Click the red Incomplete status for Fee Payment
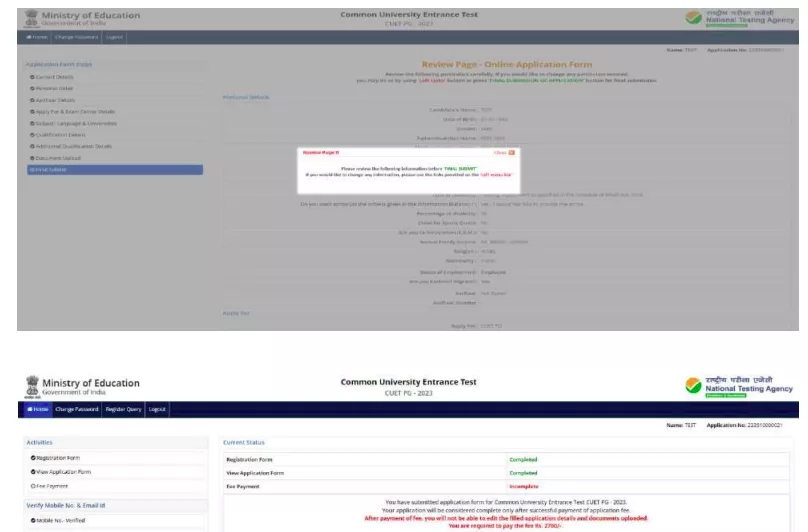 coord(524,486)
